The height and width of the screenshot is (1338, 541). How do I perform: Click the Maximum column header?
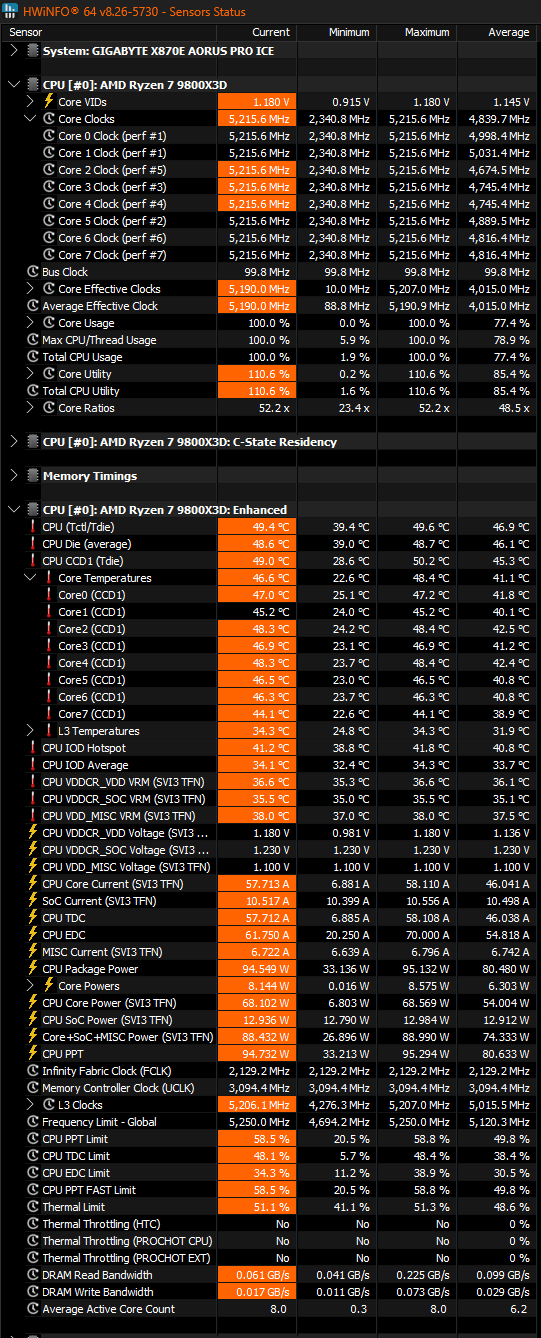(x=417, y=32)
